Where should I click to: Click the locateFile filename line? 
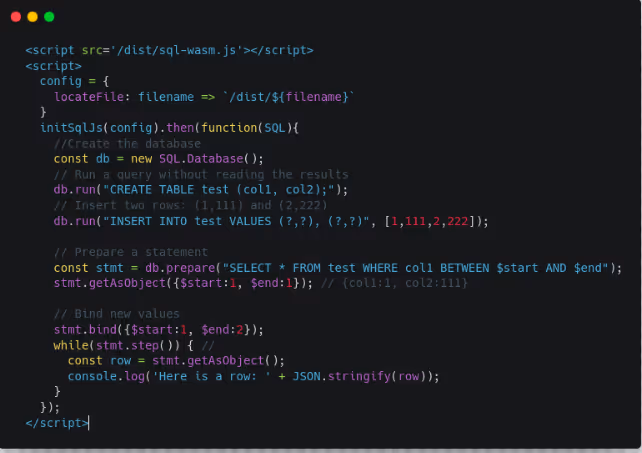pos(204,97)
